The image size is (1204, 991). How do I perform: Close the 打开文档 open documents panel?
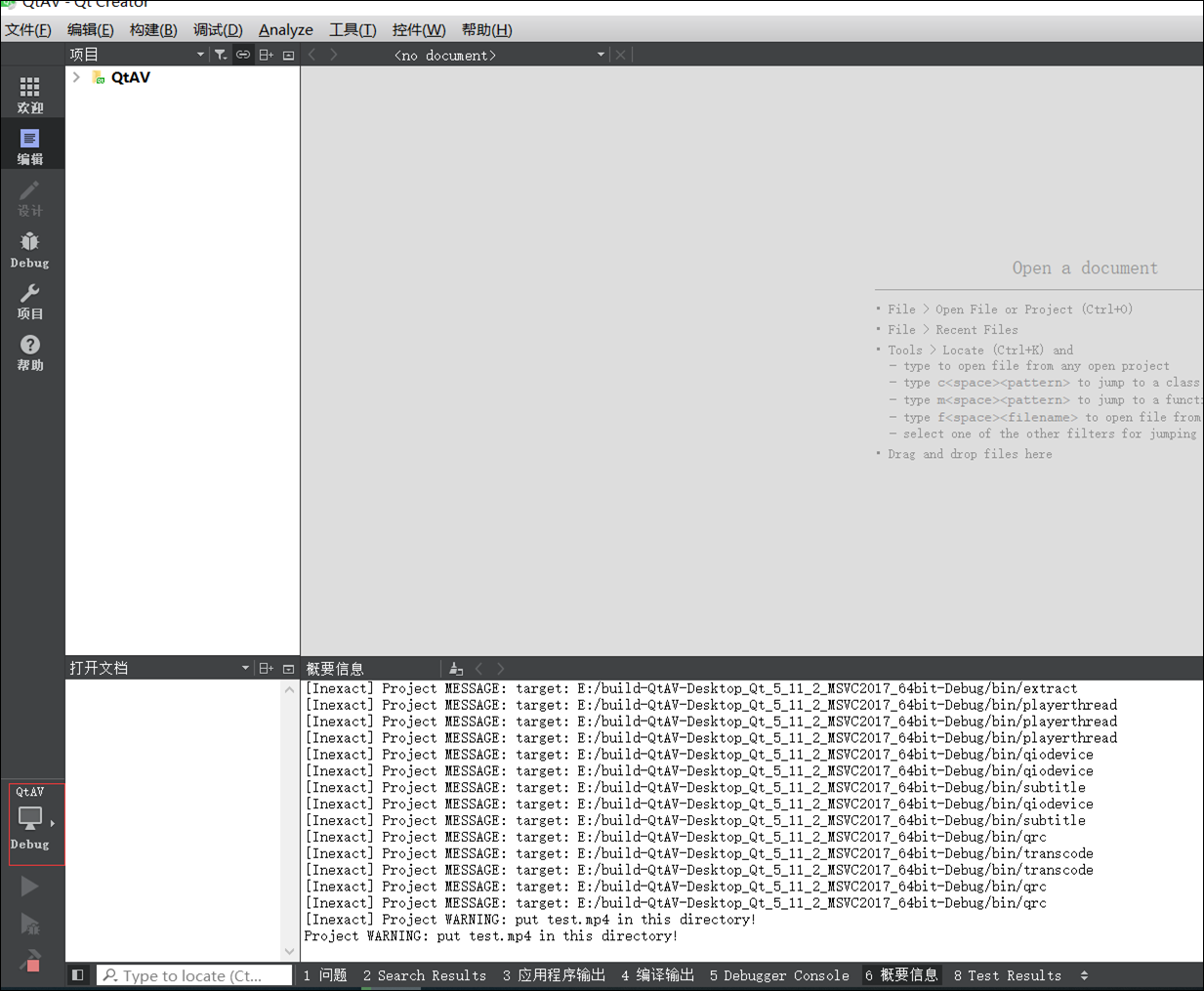[288, 668]
